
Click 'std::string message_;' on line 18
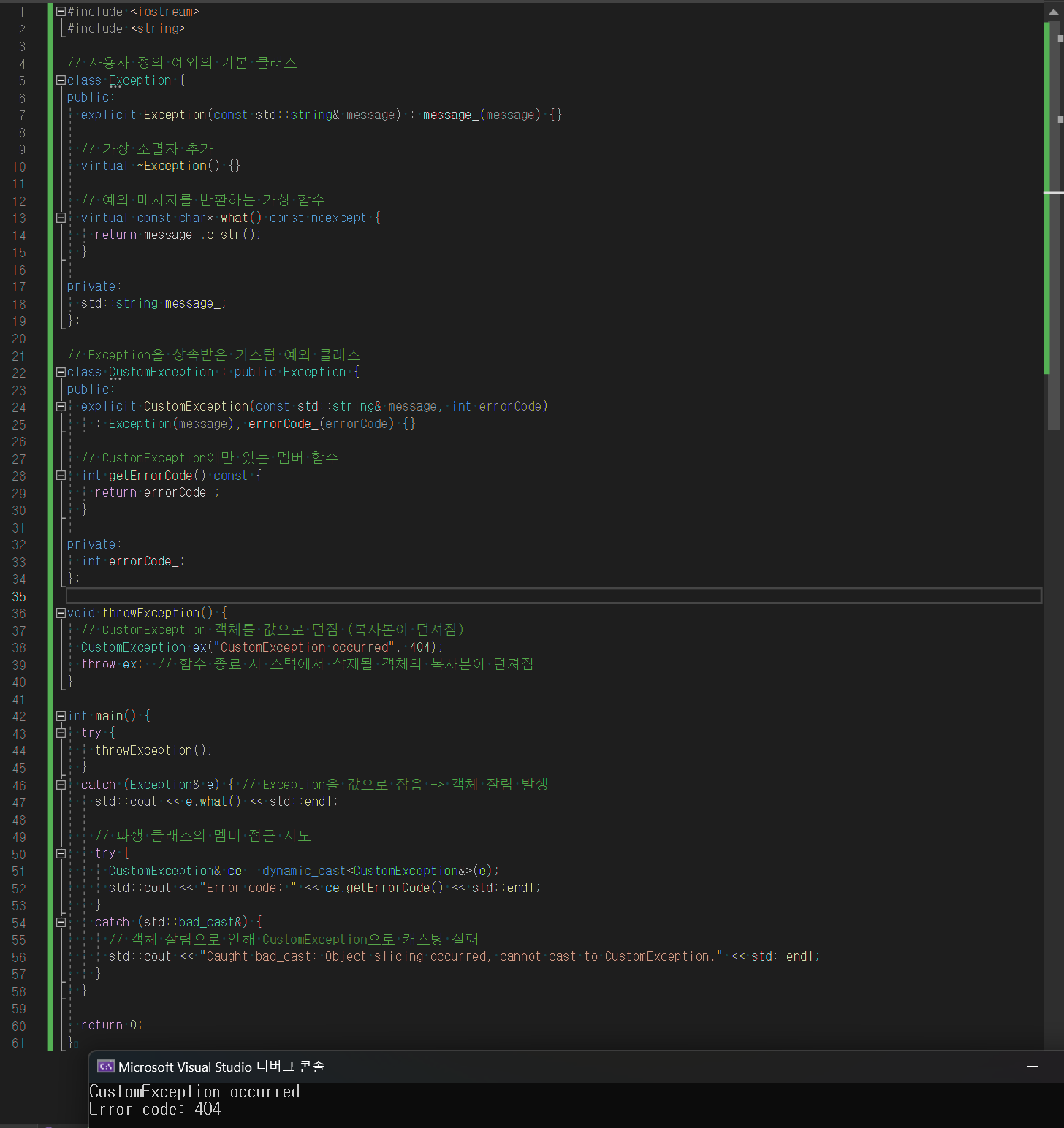point(153,303)
